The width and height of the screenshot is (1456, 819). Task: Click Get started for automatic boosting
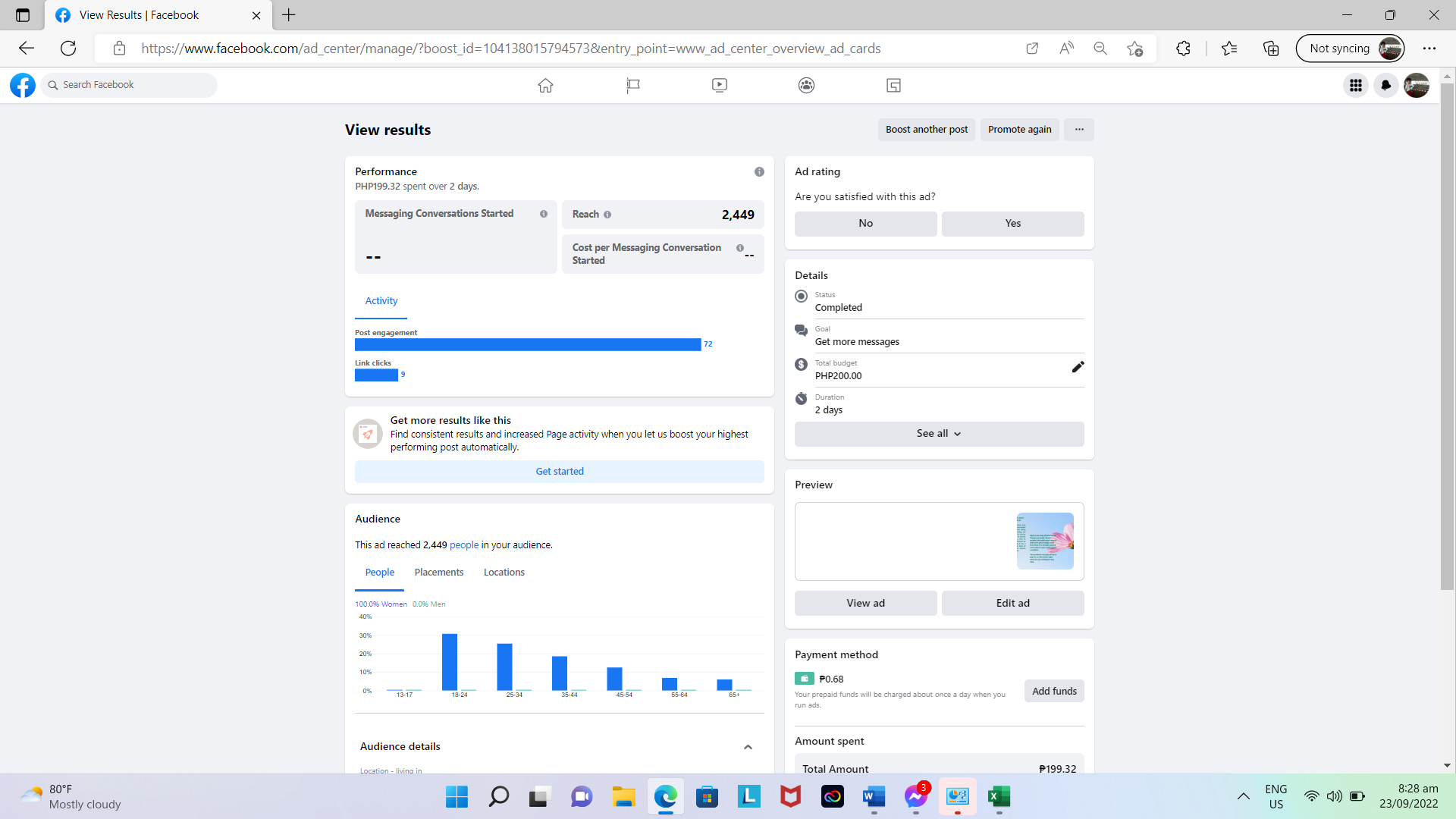point(560,472)
